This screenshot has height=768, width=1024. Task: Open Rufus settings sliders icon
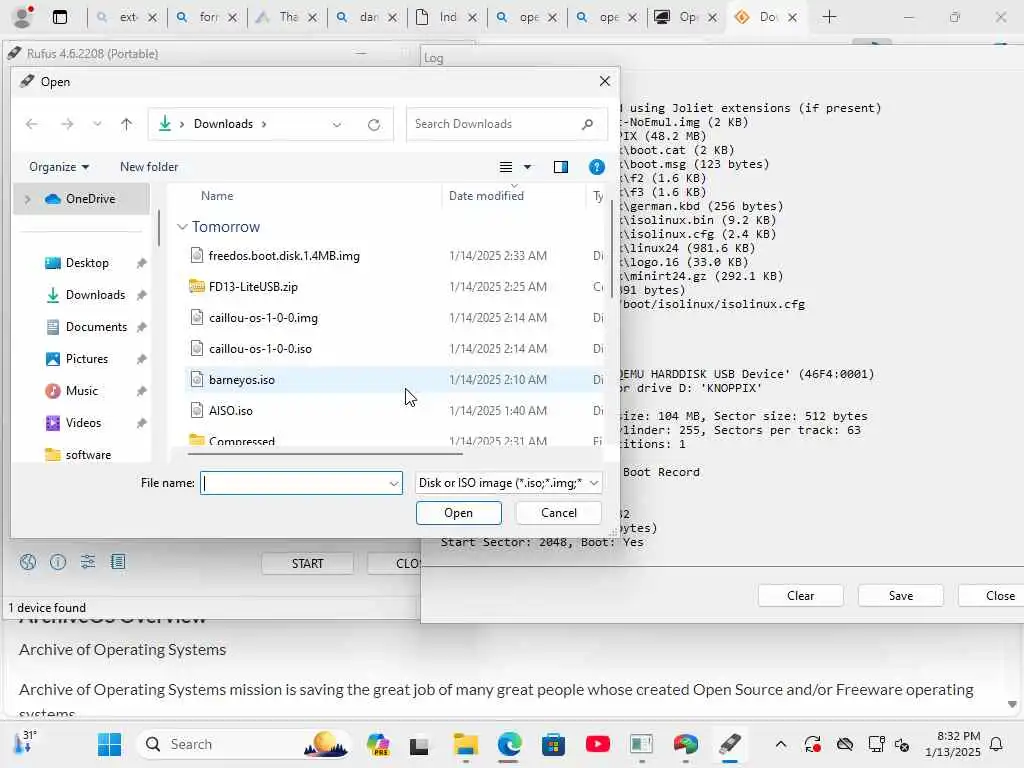(x=88, y=562)
